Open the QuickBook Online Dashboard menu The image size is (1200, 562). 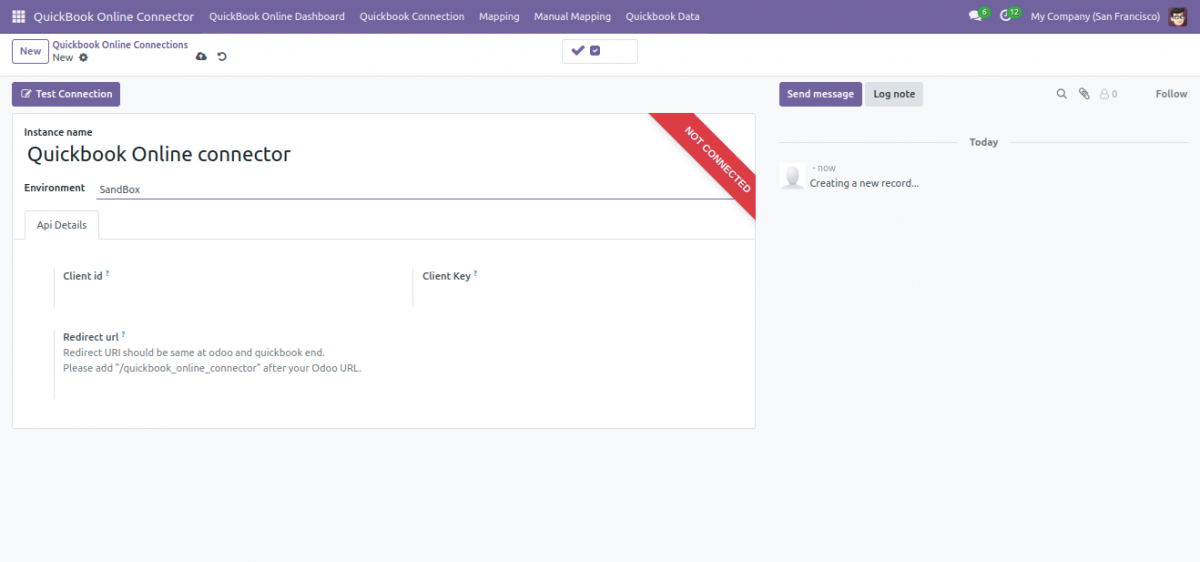point(277,17)
